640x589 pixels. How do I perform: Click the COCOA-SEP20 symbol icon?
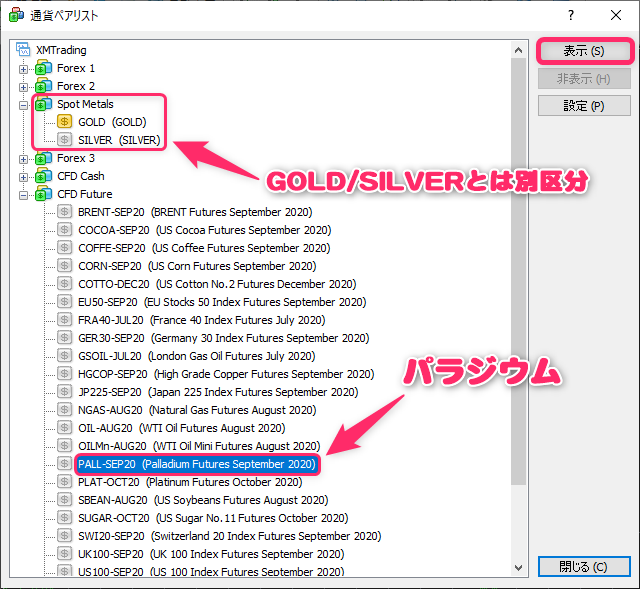pos(64,229)
